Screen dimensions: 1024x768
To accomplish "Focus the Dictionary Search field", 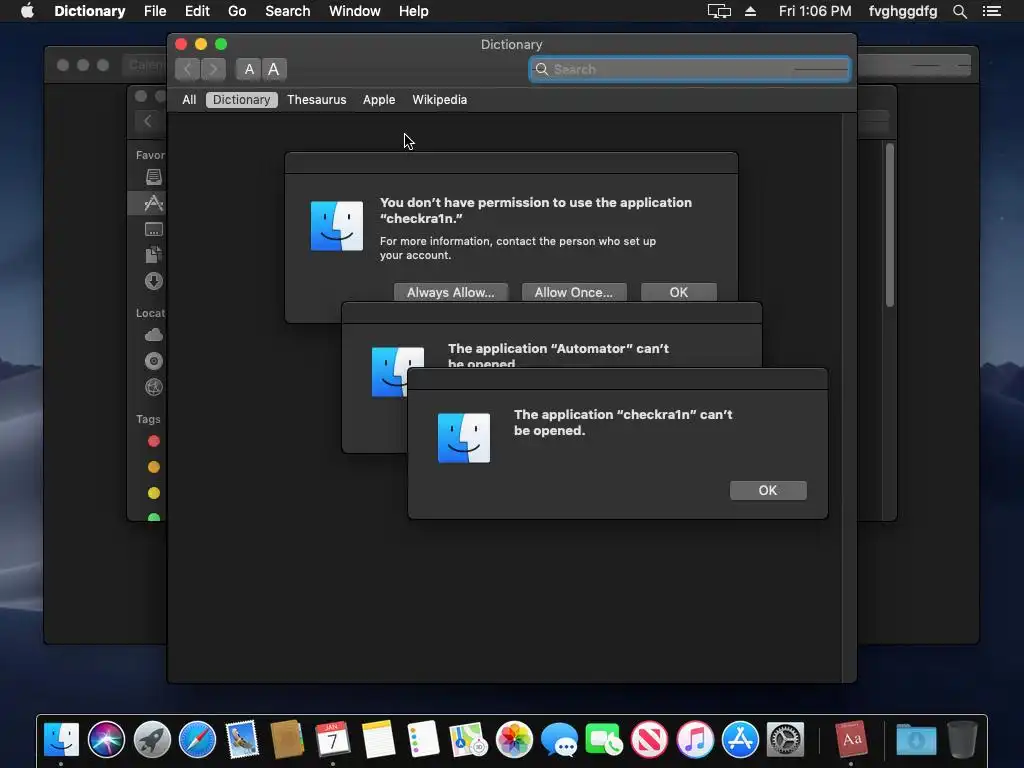I will (x=690, y=69).
